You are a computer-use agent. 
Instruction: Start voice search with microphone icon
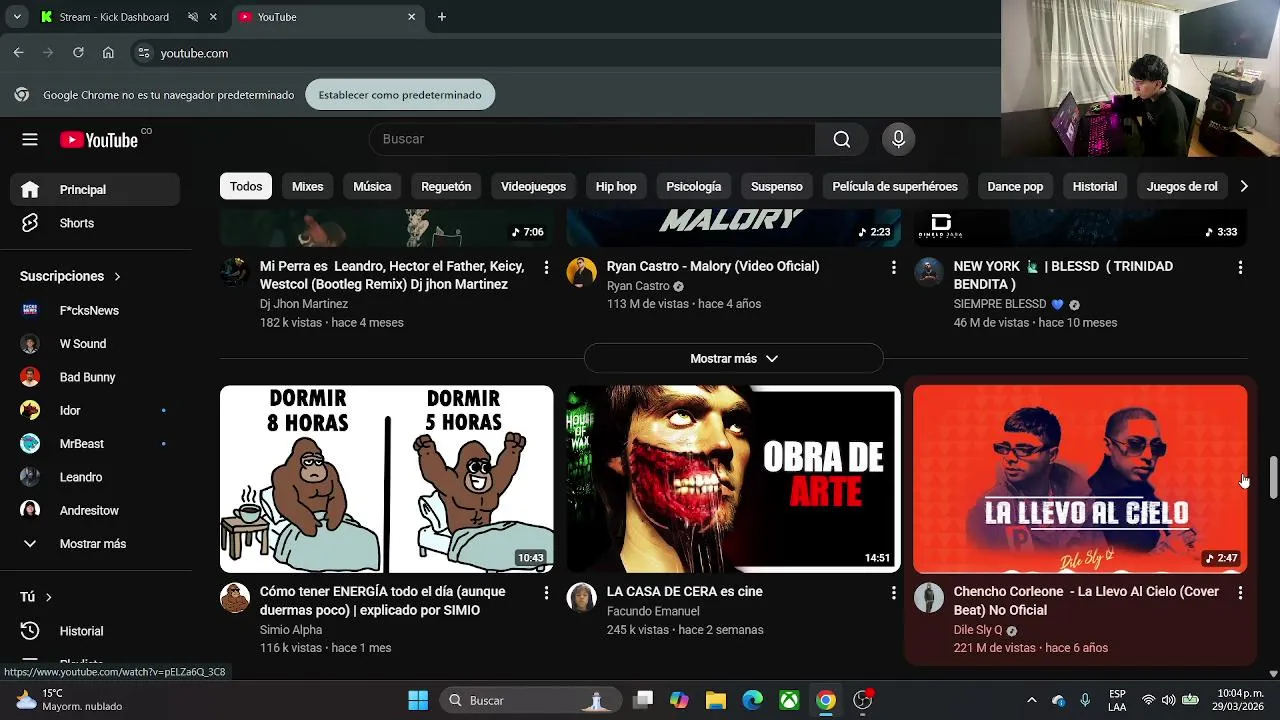tap(898, 139)
